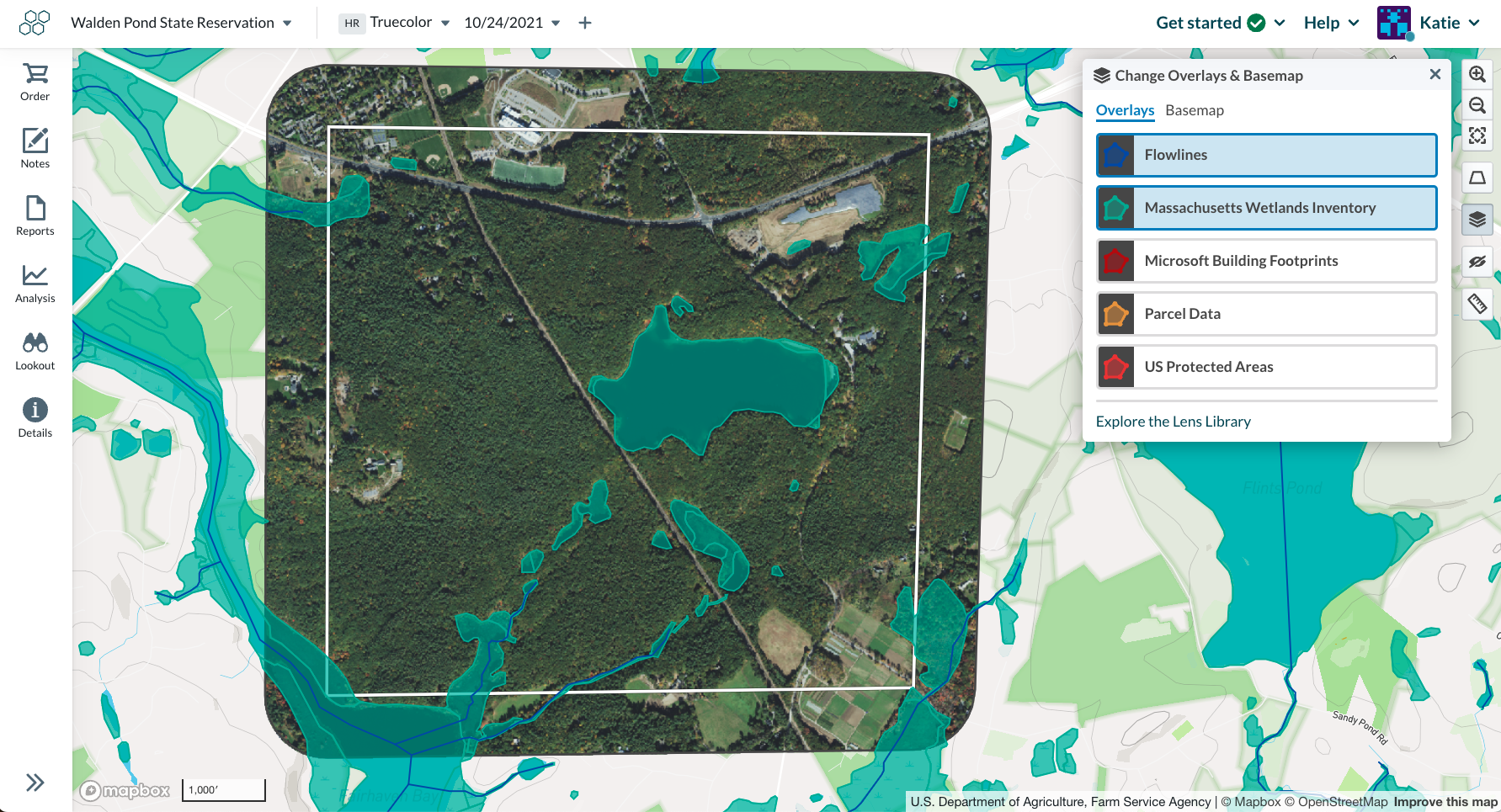This screenshot has height=812, width=1501.
Task: Hide overlays using crossed-eye icon
Action: (1477, 262)
